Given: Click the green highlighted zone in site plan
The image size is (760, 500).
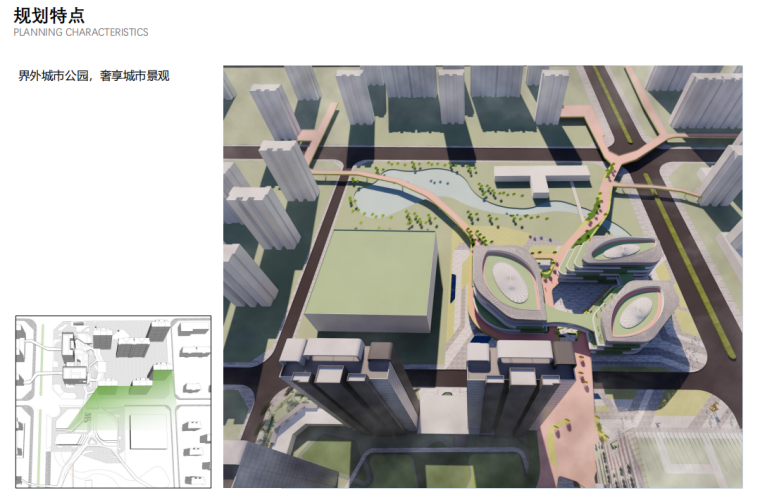Looking at the screenshot, I should (138, 395).
